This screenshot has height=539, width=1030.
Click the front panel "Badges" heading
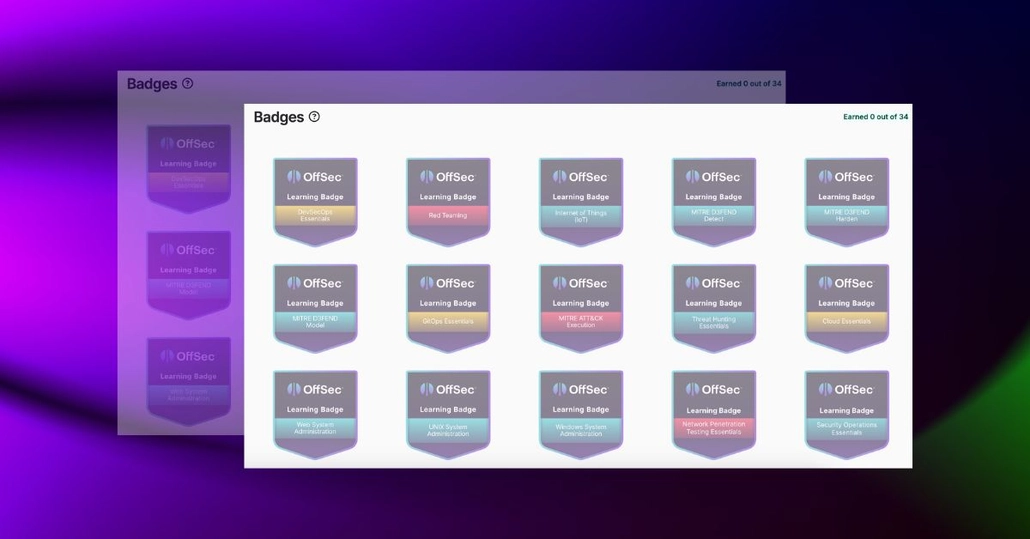279,117
